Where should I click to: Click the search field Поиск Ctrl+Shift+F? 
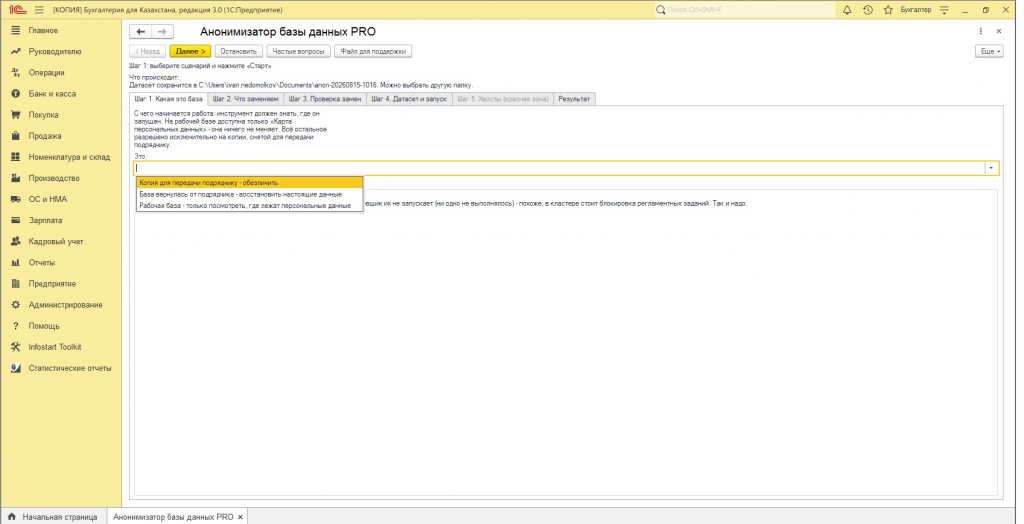click(745, 10)
